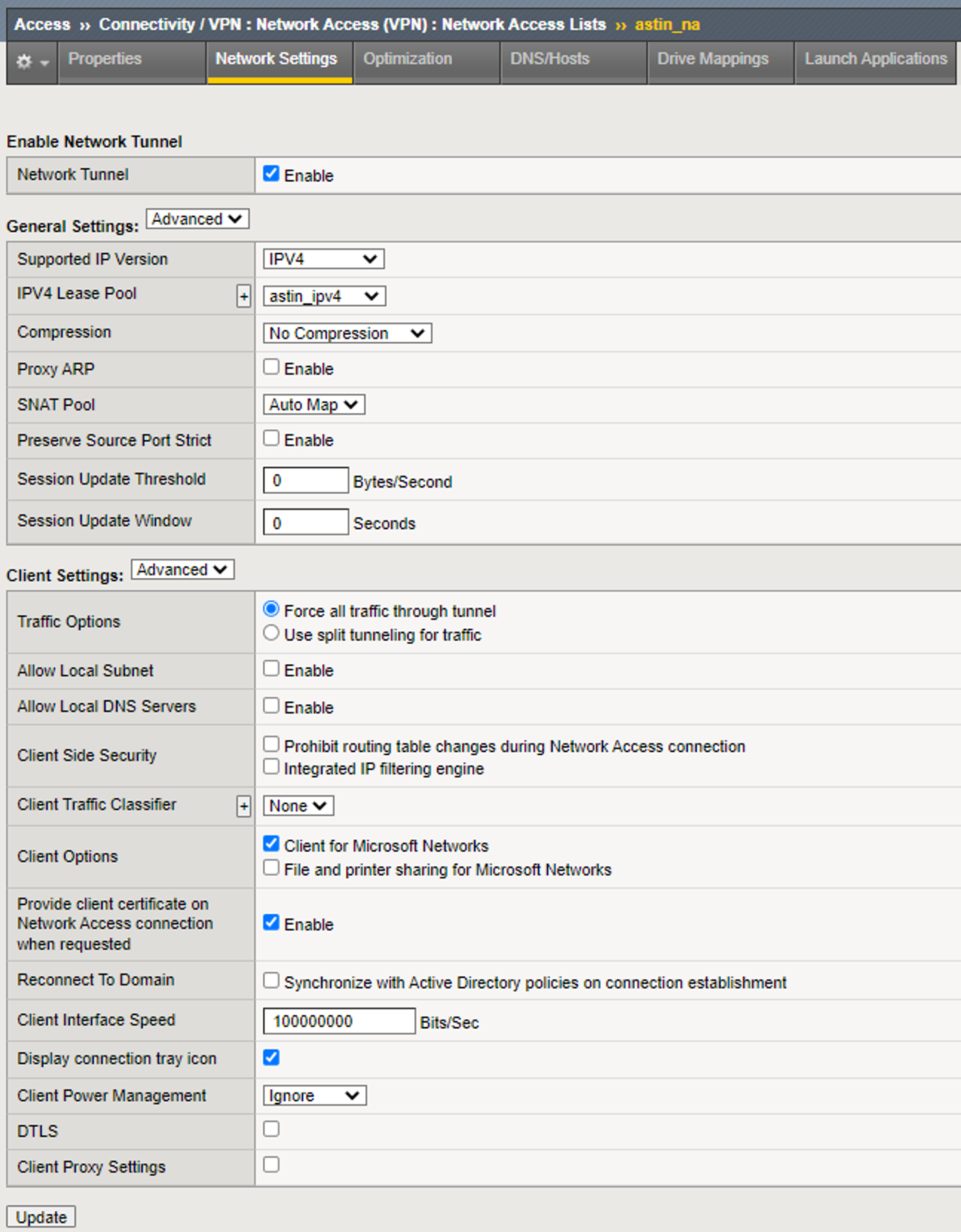
Task: Open Client Settings Advanced dropdown
Action: (183, 570)
